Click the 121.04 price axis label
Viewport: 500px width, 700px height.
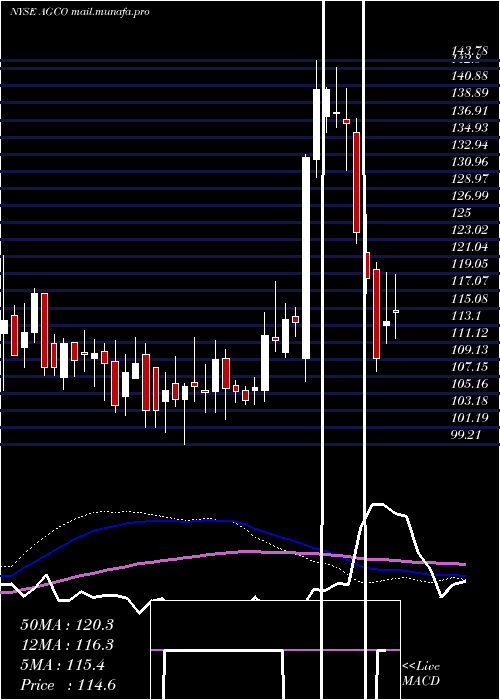pos(469,247)
